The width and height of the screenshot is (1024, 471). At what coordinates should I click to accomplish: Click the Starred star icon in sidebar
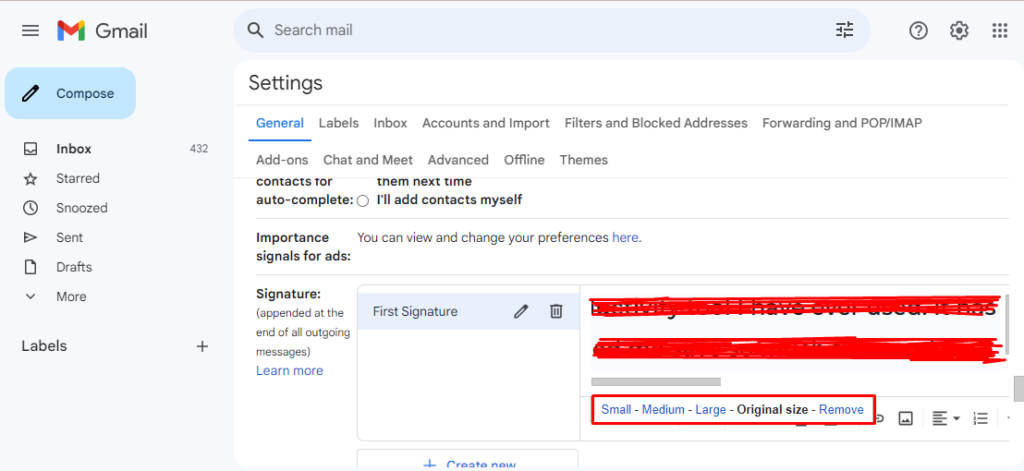click(x=30, y=178)
